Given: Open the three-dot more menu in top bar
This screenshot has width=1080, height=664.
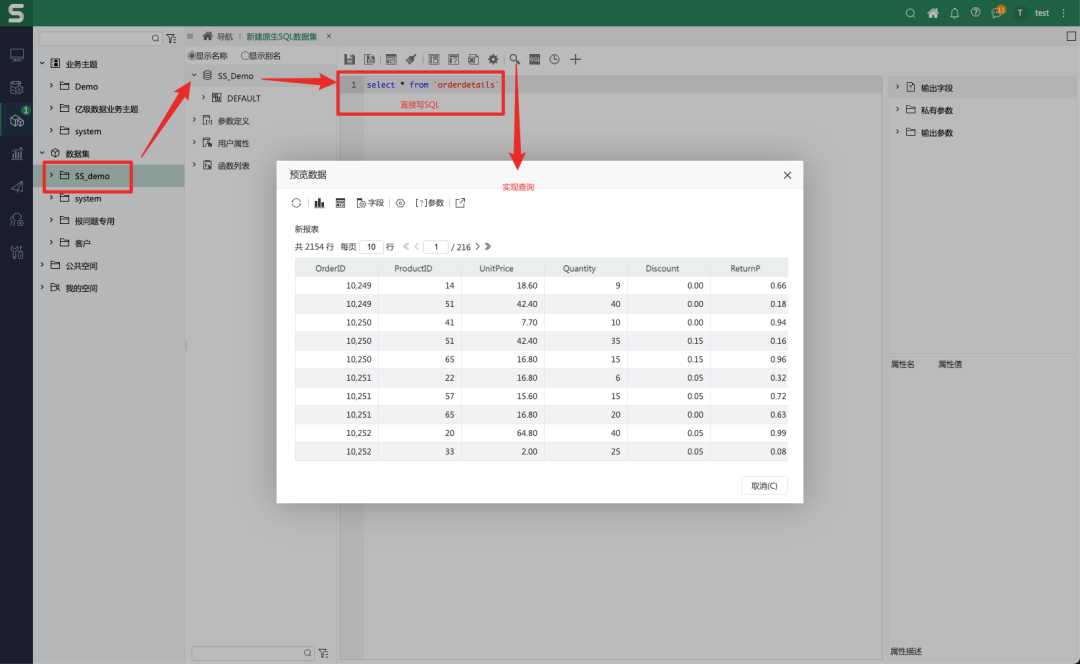Looking at the screenshot, I should pos(1063,13).
